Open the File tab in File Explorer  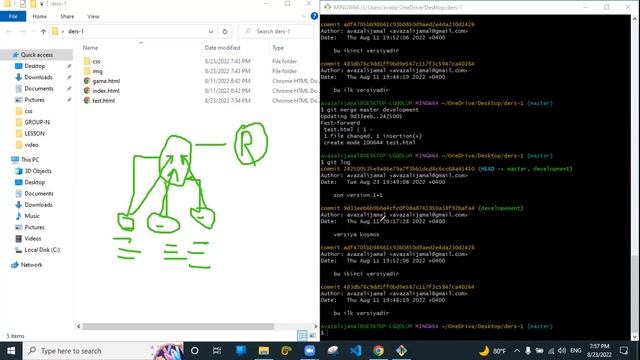13,16
